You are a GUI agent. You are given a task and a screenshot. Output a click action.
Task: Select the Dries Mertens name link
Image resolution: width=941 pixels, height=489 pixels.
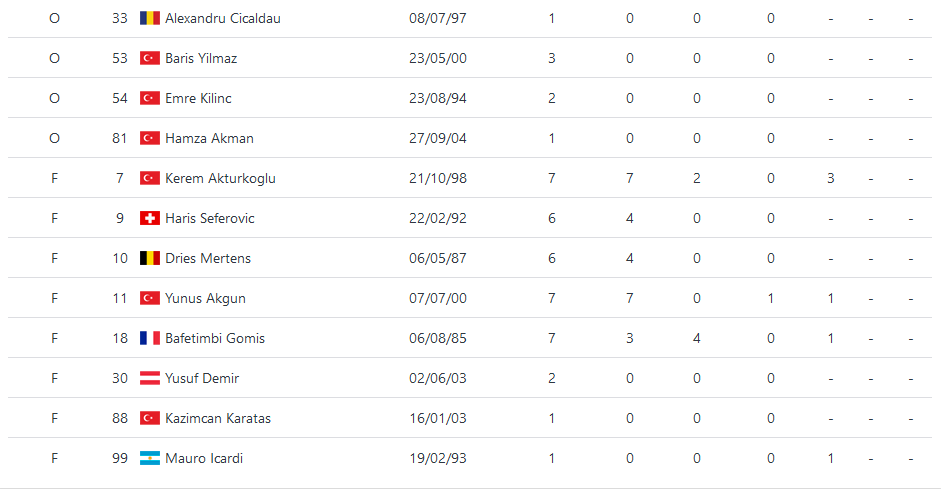[208, 258]
